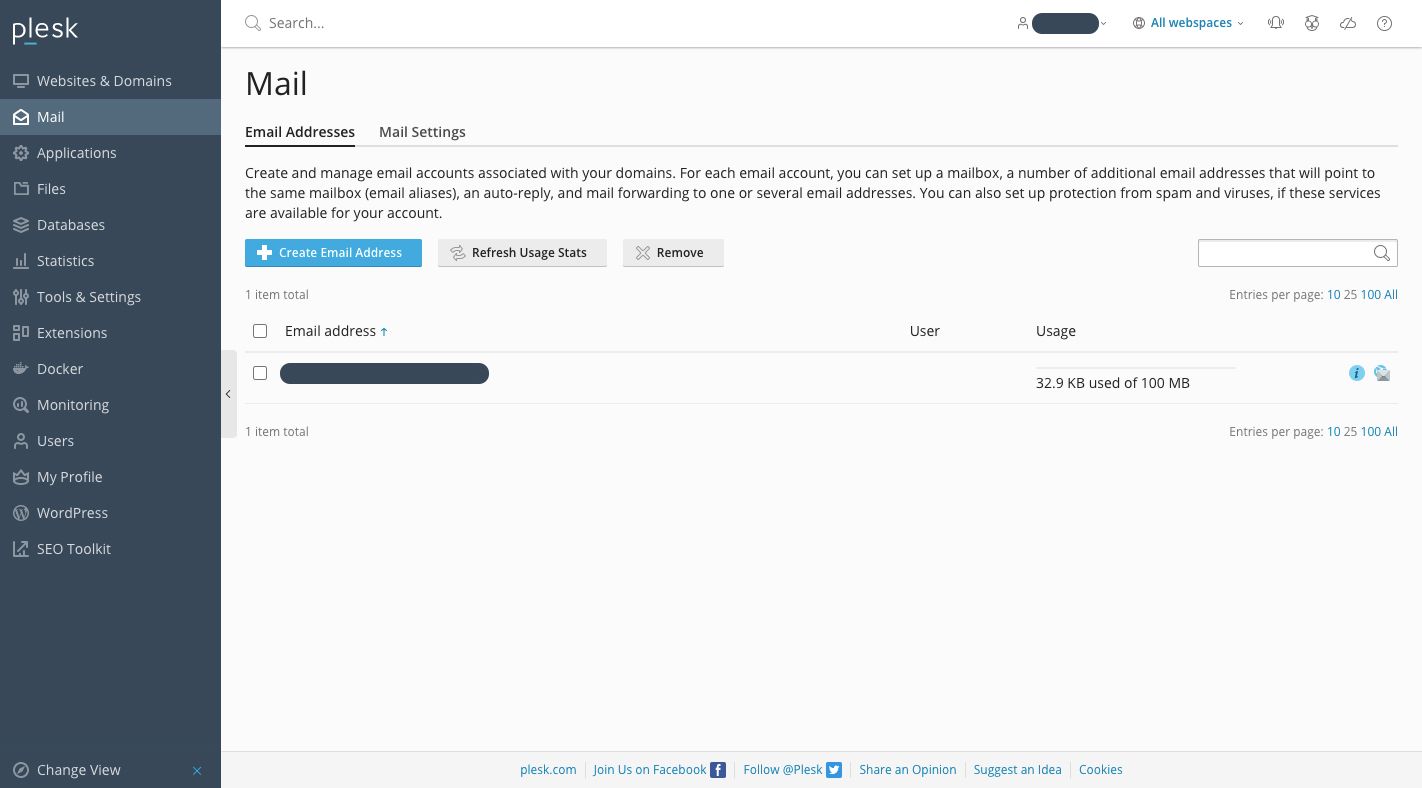Check the email address row checkbox
This screenshot has width=1422, height=788.
[x=260, y=373]
